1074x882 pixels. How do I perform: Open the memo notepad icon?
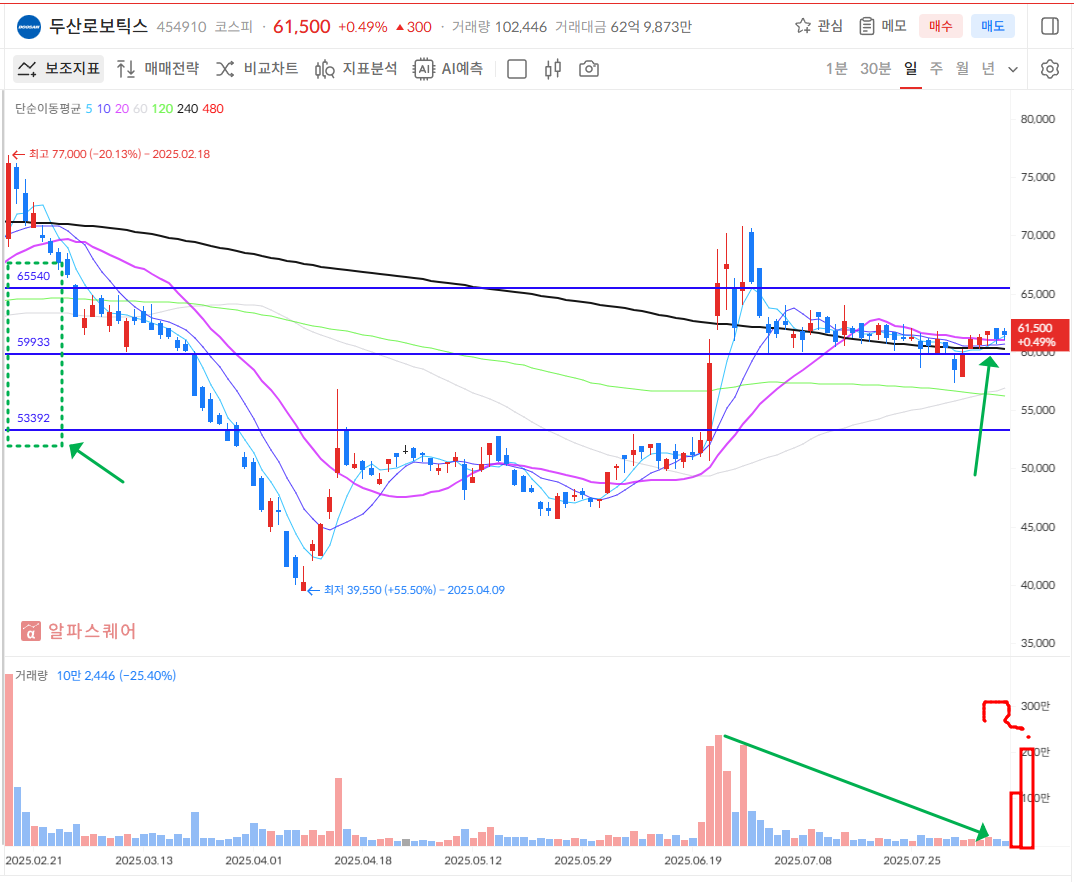pyautogui.click(x=866, y=26)
